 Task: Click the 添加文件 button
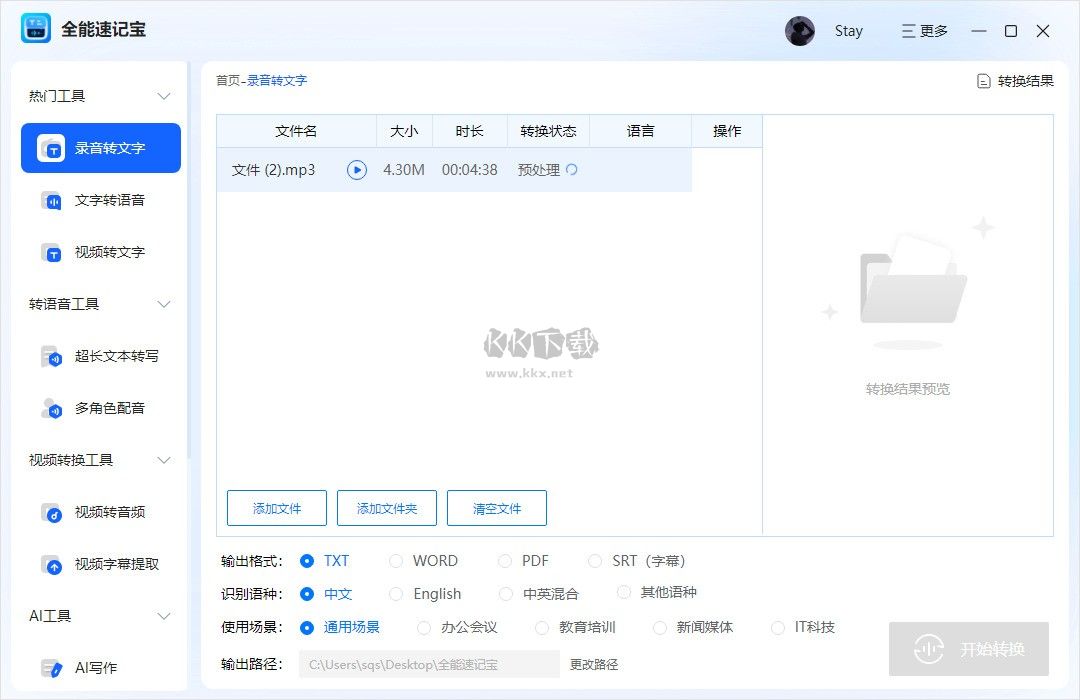(276, 508)
